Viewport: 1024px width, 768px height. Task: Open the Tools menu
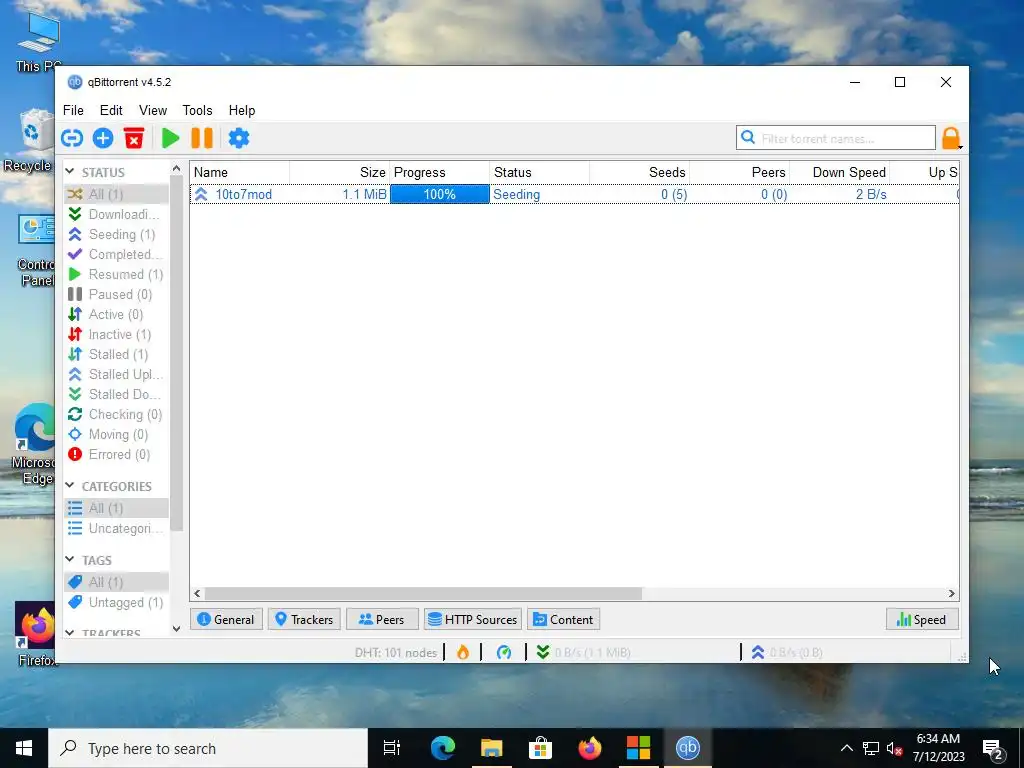click(197, 110)
